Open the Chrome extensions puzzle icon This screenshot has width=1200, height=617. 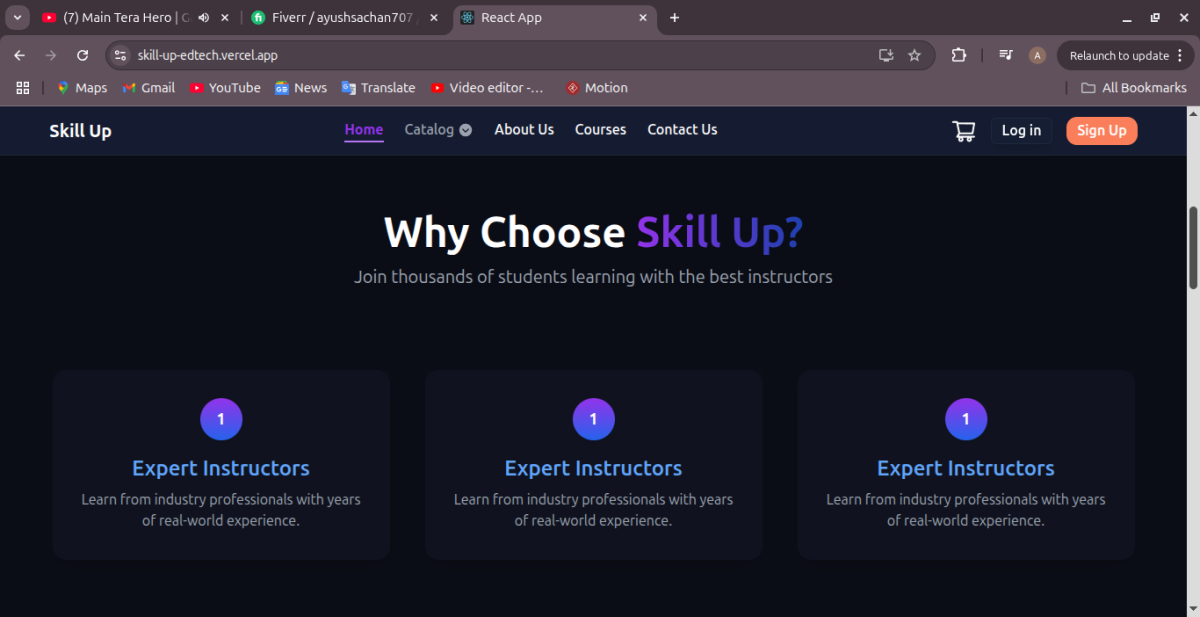[958, 56]
